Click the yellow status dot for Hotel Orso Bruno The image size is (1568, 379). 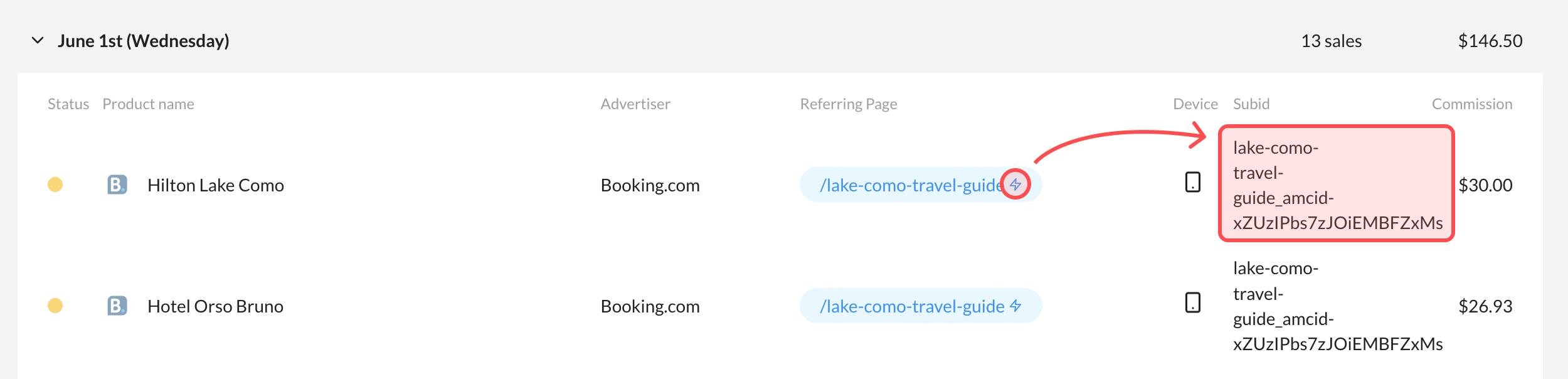click(x=55, y=306)
